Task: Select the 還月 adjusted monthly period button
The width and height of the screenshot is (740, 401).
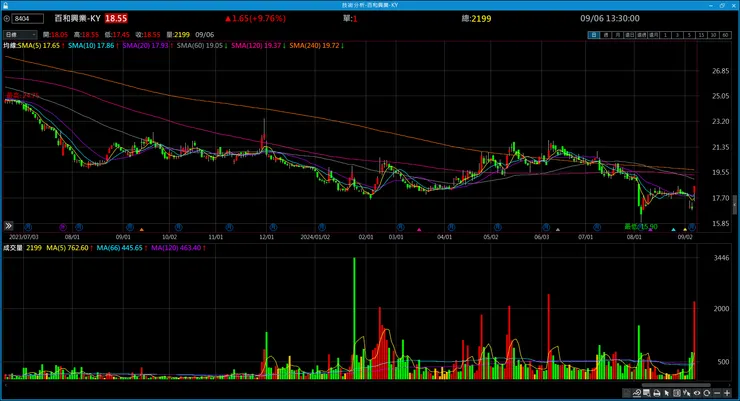Action: point(653,35)
